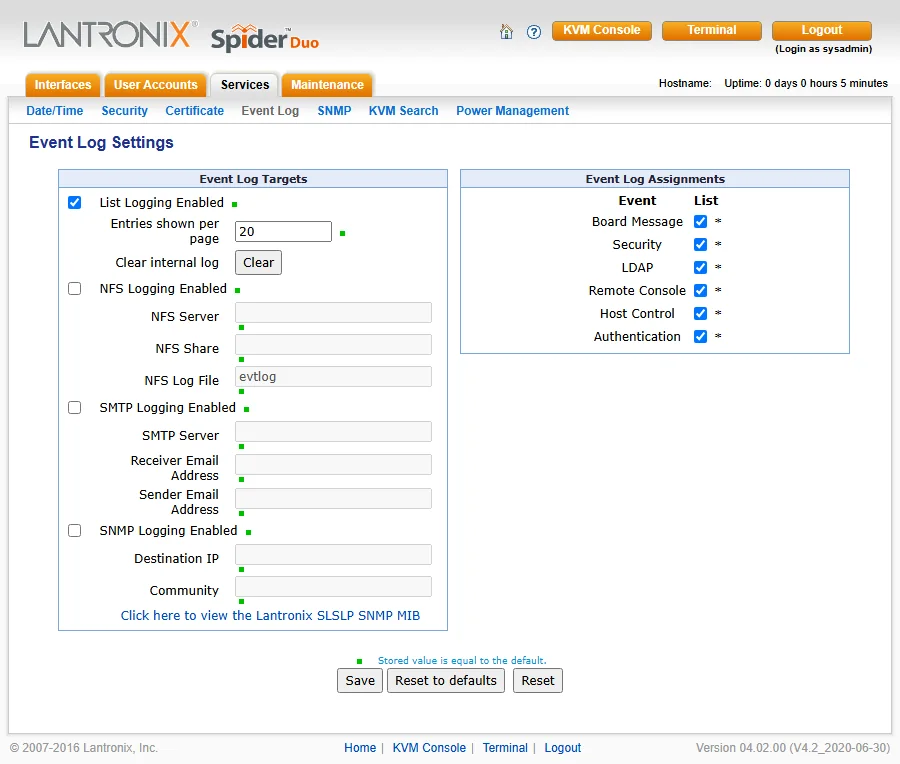Click the Home house icon
900x764 pixels.
click(506, 32)
